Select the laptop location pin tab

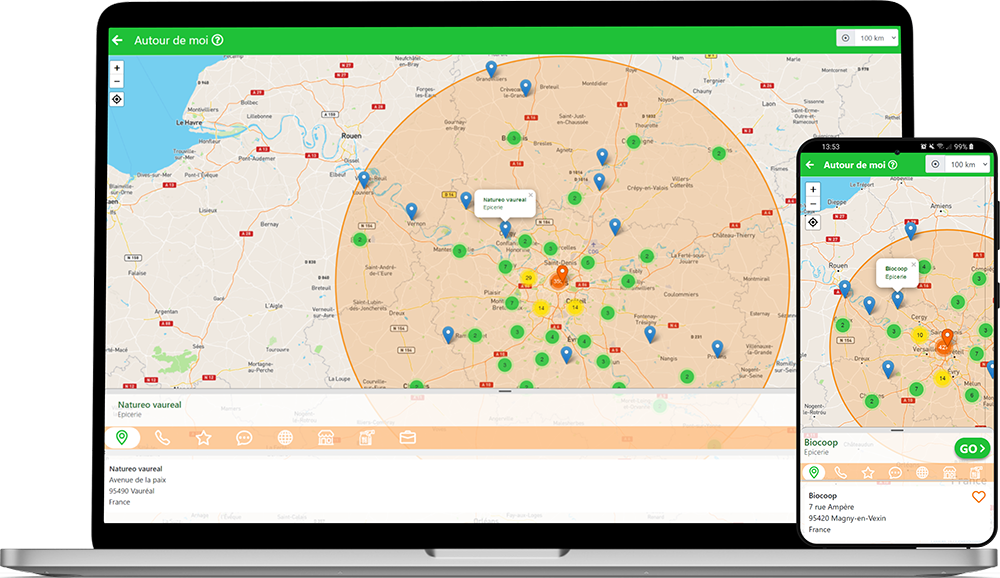pyautogui.click(x=122, y=438)
